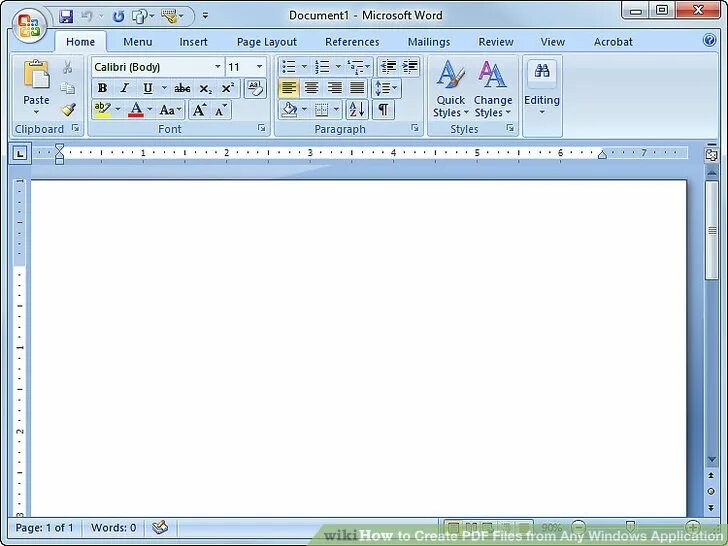Open line spacing dropdown
Viewport: 728px width, 546px height.
(x=386, y=88)
